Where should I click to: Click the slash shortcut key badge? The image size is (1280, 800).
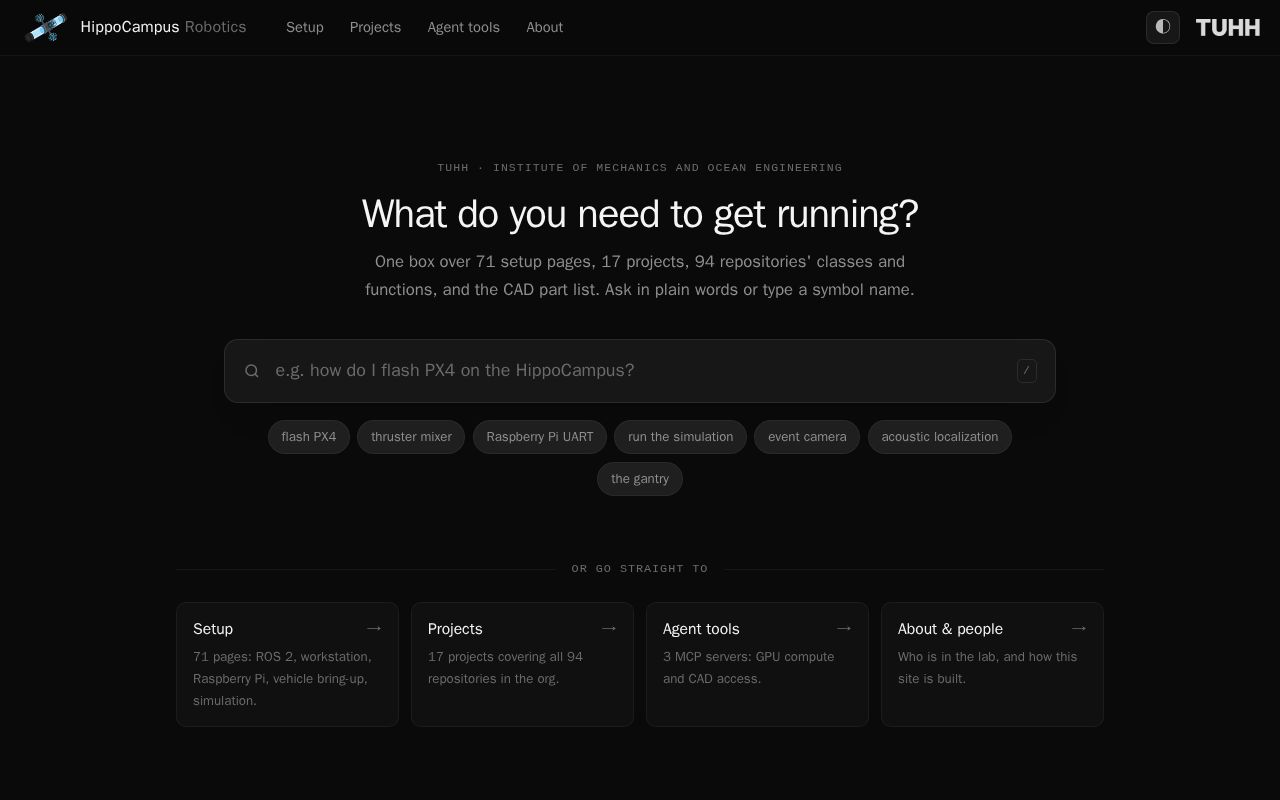(x=1027, y=371)
